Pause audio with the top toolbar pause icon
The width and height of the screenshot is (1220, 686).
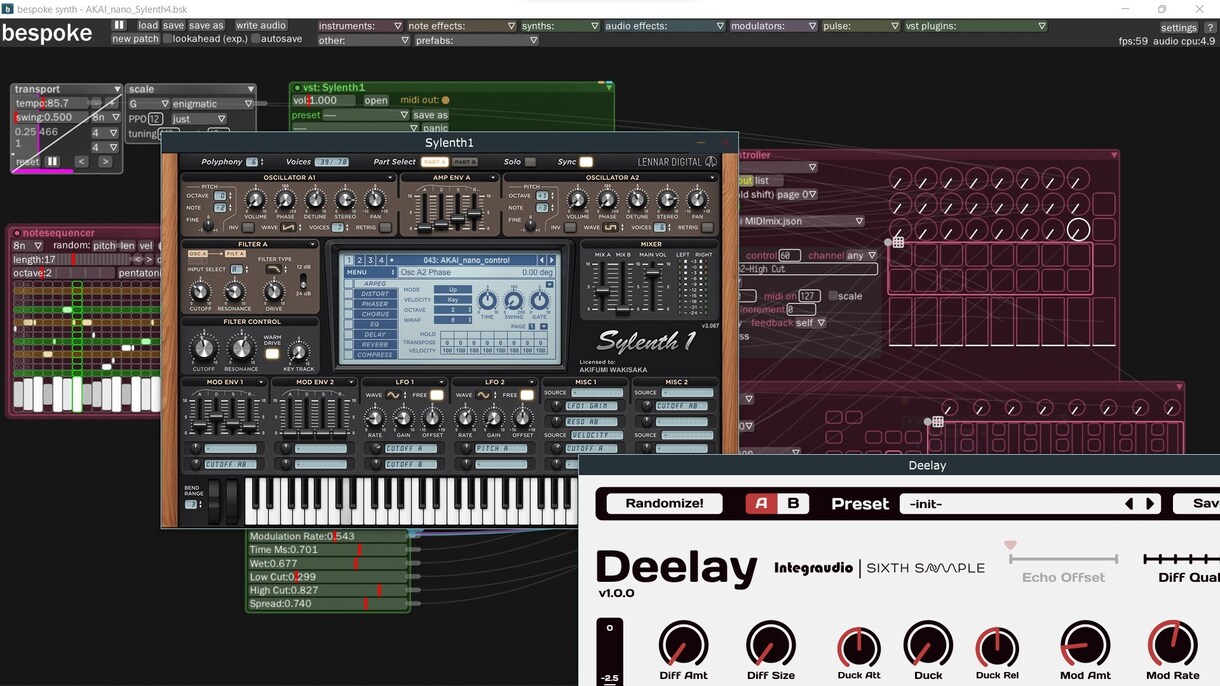(119, 26)
